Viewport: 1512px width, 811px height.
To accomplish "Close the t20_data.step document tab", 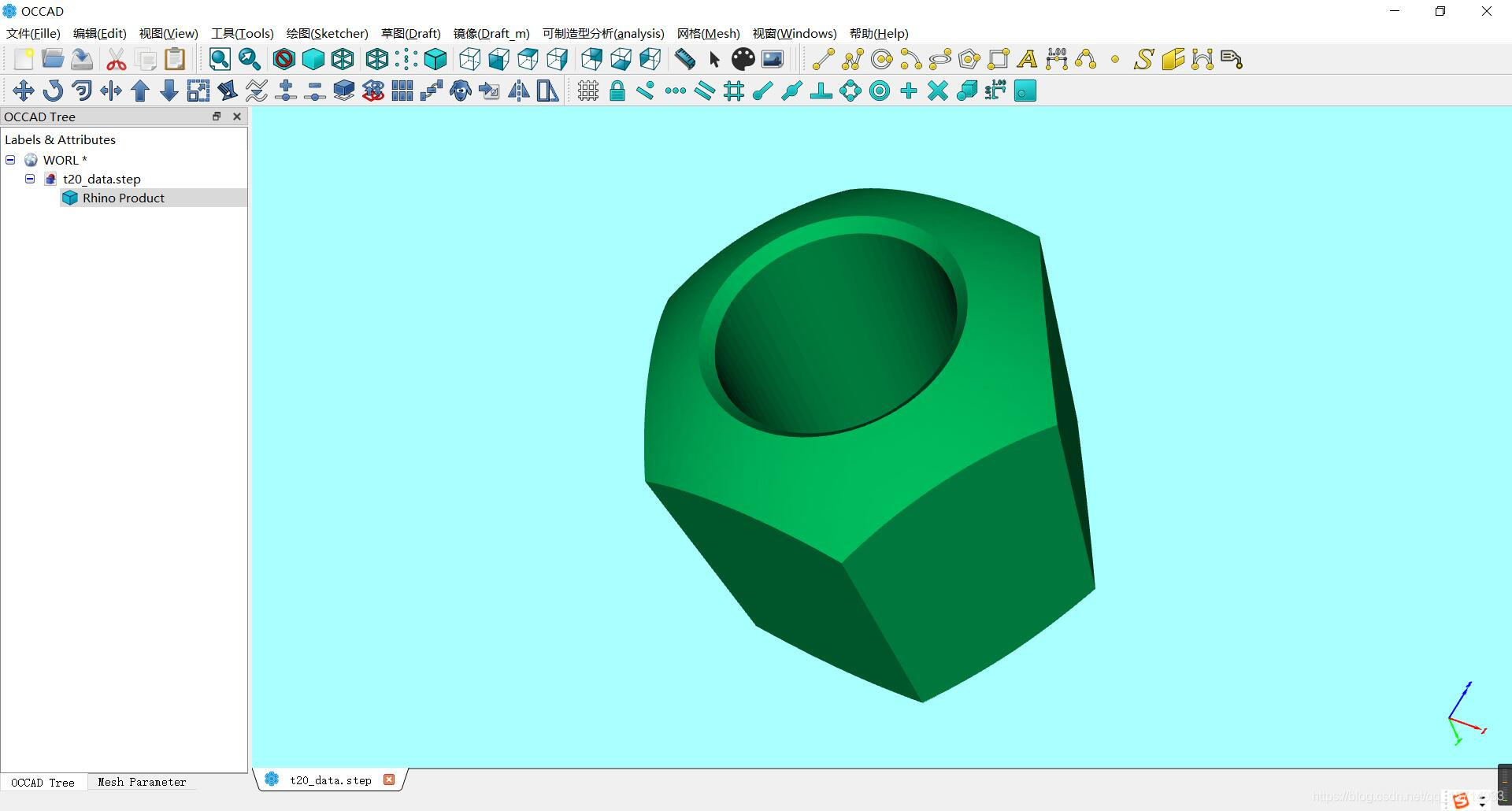I will (389, 780).
